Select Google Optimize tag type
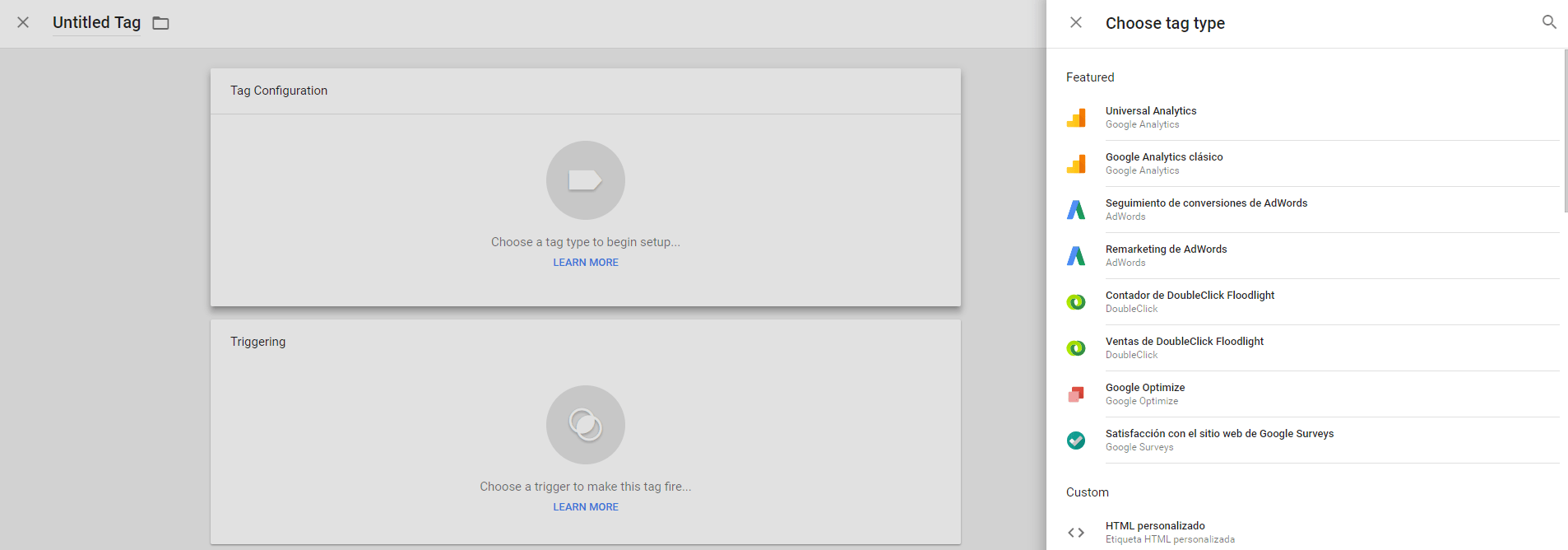Viewport: 1568px width, 550px height. pyautogui.click(x=1313, y=394)
